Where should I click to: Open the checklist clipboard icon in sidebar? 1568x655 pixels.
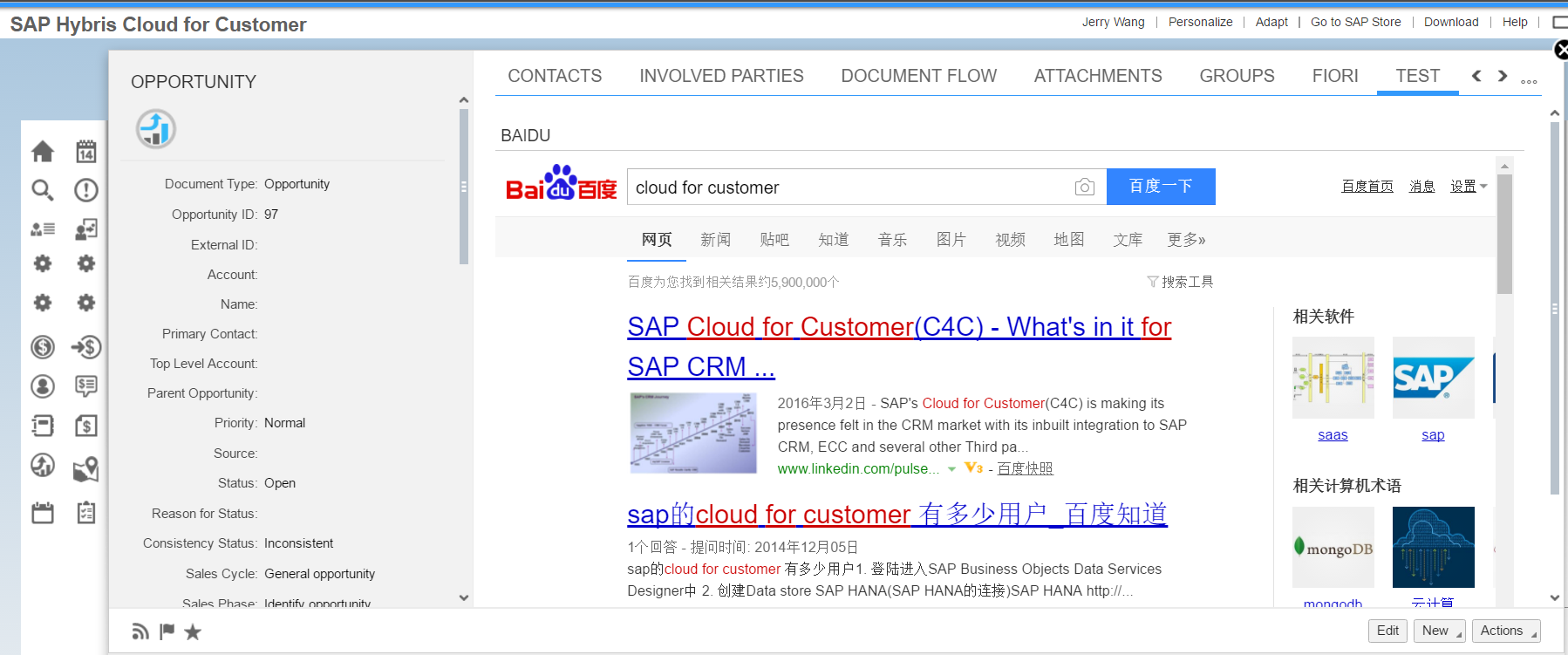[x=85, y=513]
